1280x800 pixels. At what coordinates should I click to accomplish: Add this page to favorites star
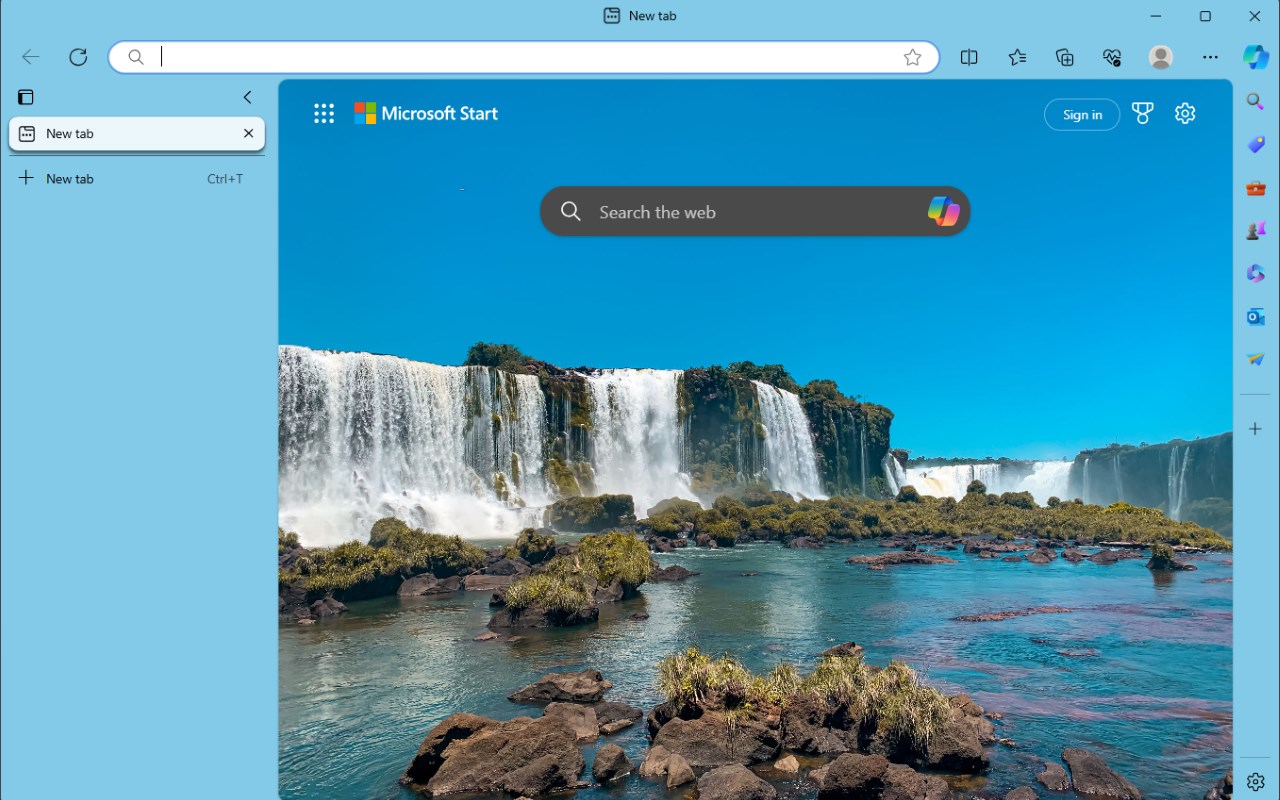pos(912,57)
